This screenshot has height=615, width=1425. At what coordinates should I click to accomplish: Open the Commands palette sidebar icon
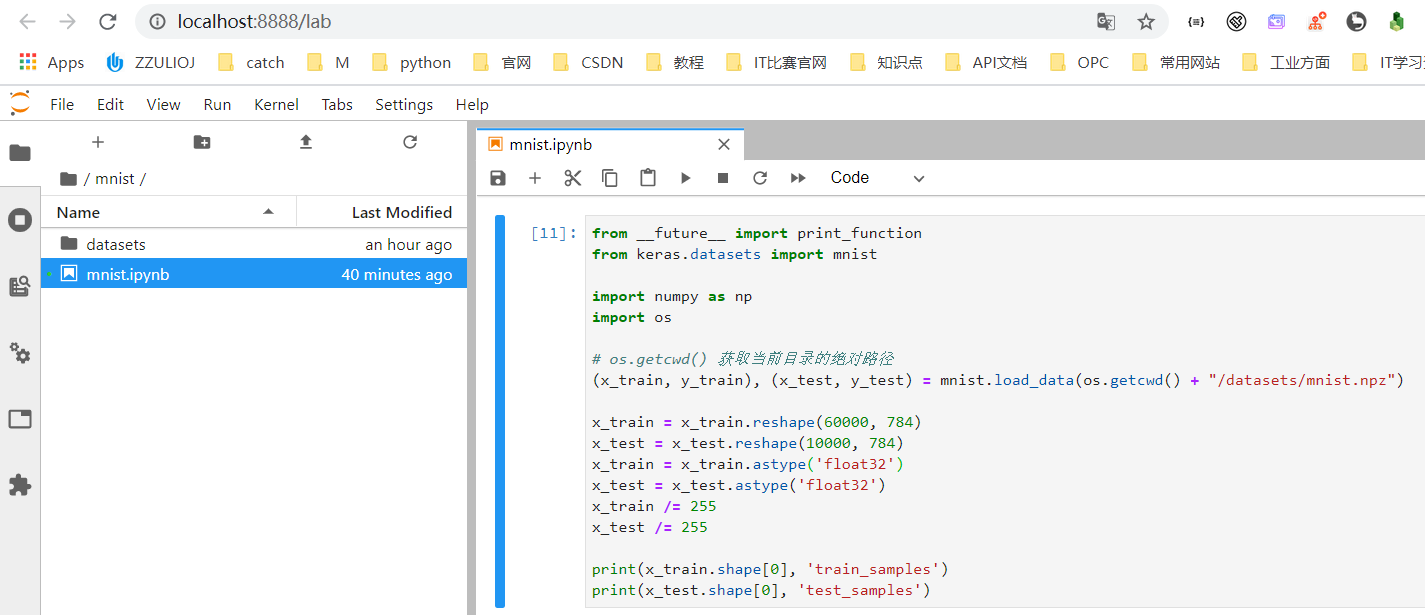(x=20, y=287)
